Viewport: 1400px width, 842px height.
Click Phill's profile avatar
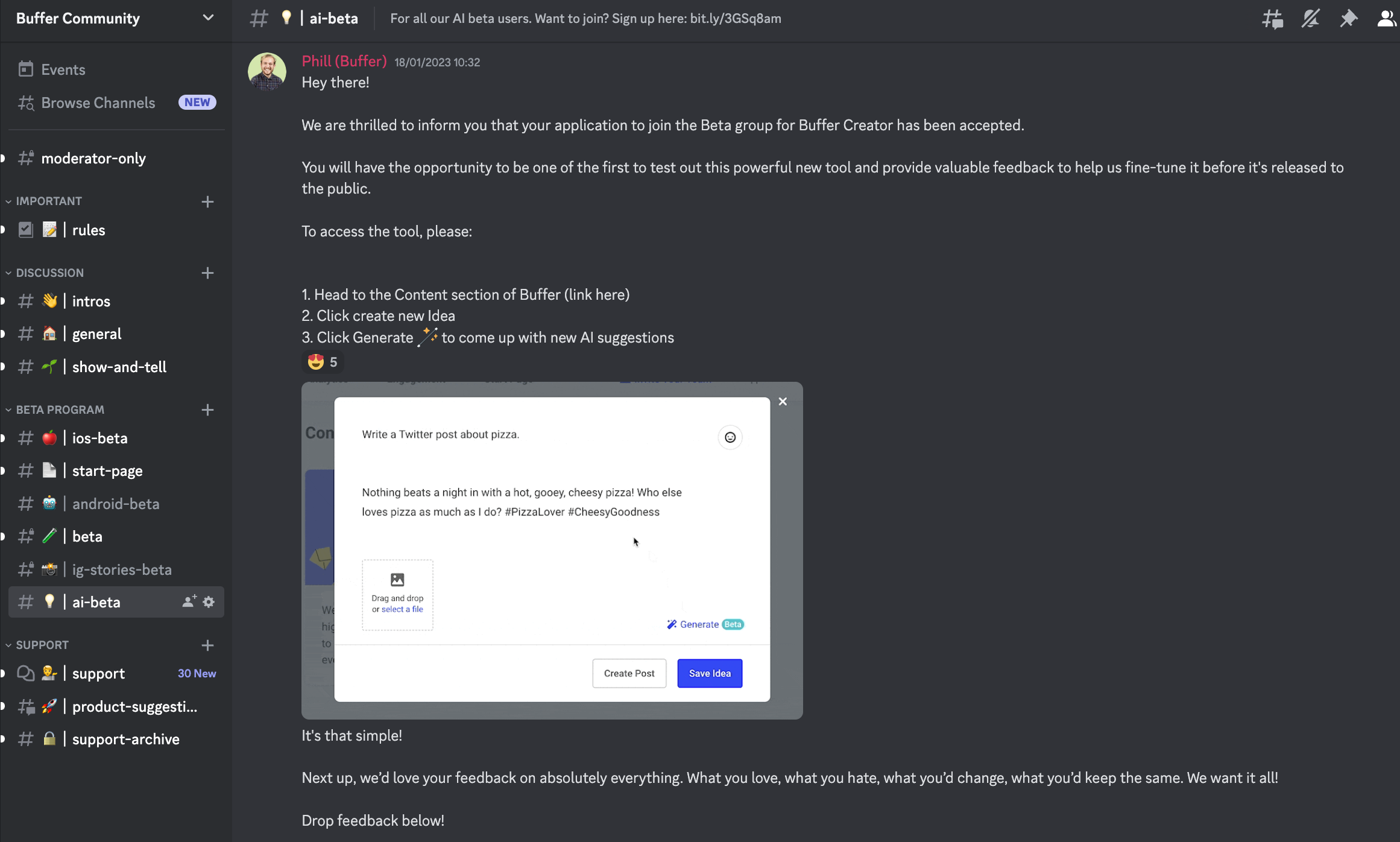266,72
